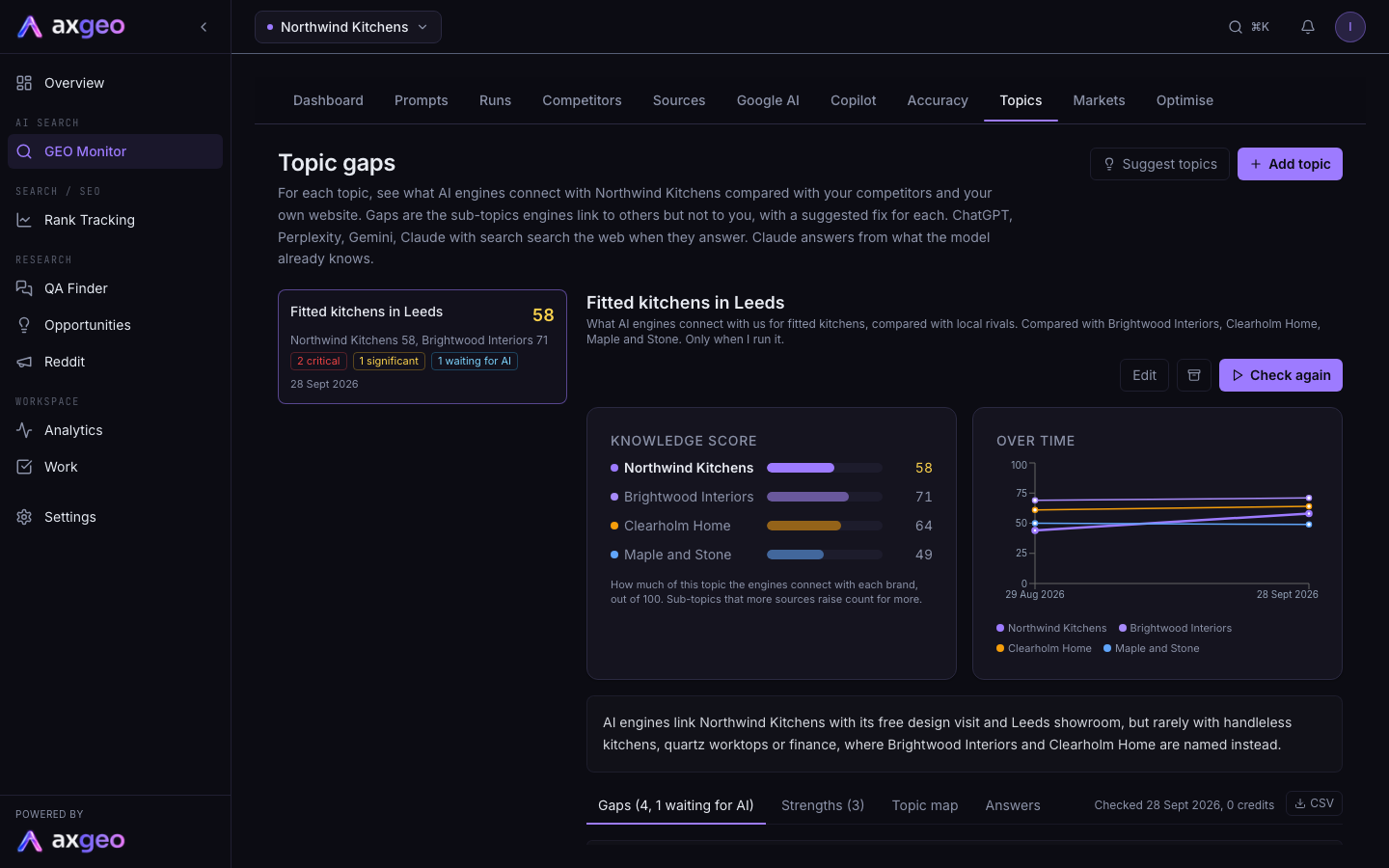1389x868 pixels.
Task: Navigate to Reddit research
Action: pyautogui.click(x=116, y=362)
